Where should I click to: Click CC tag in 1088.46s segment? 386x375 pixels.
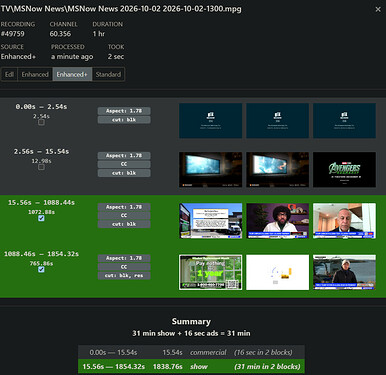(x=124, y=267)
